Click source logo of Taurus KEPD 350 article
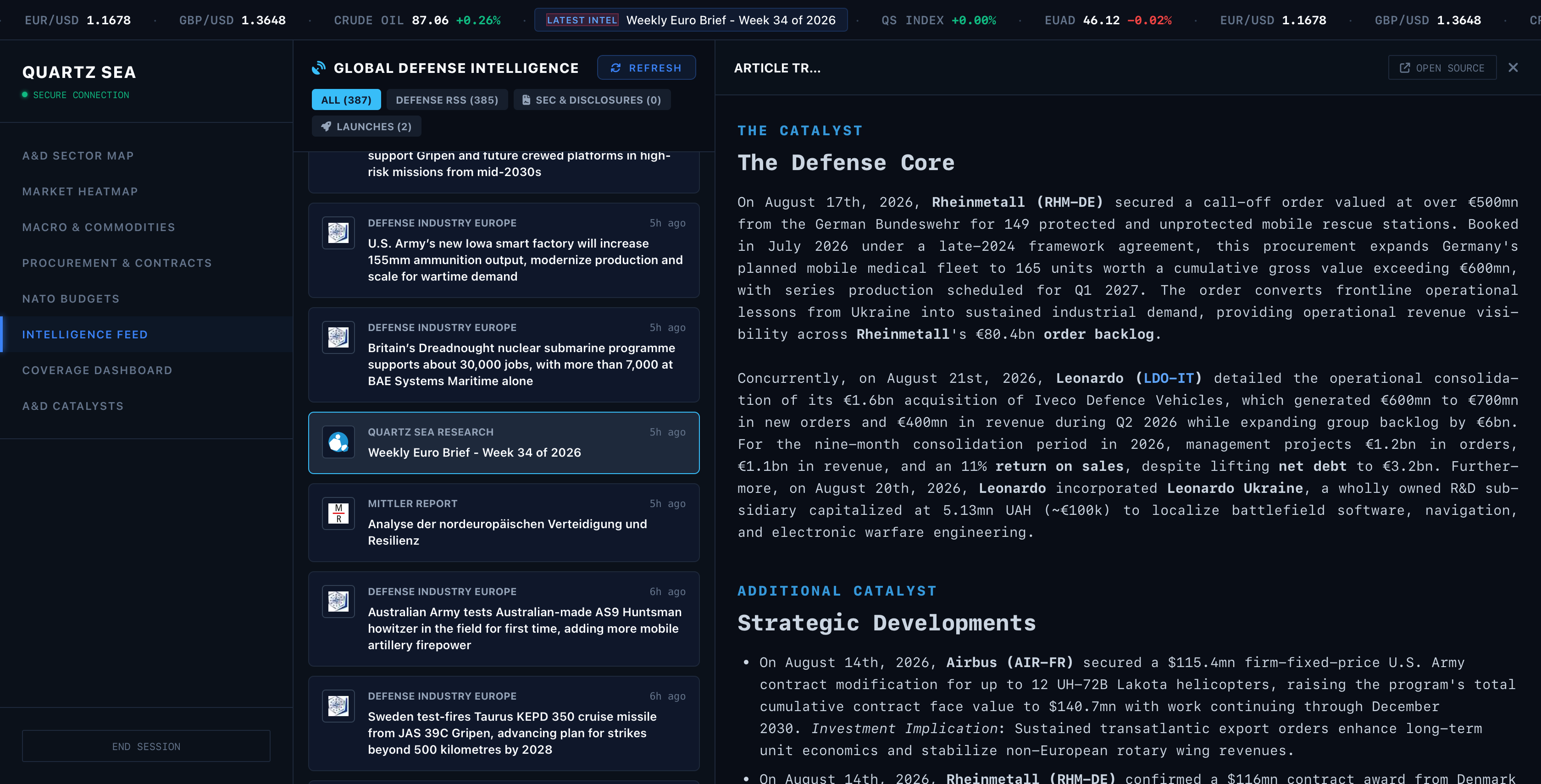The image size is (1541, 784). coord(338,706)
